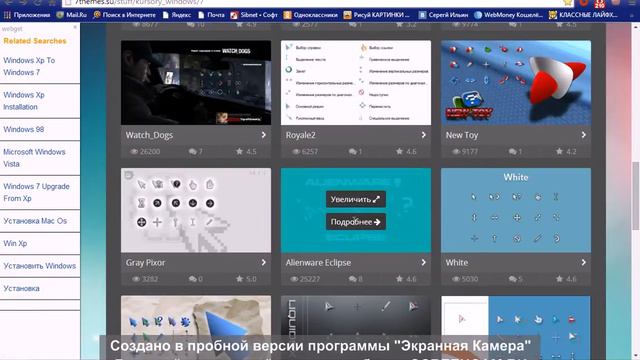This screenshot has width=640, height=360.
Task: Close the webget related searches widget
Action: click(75, 28)
